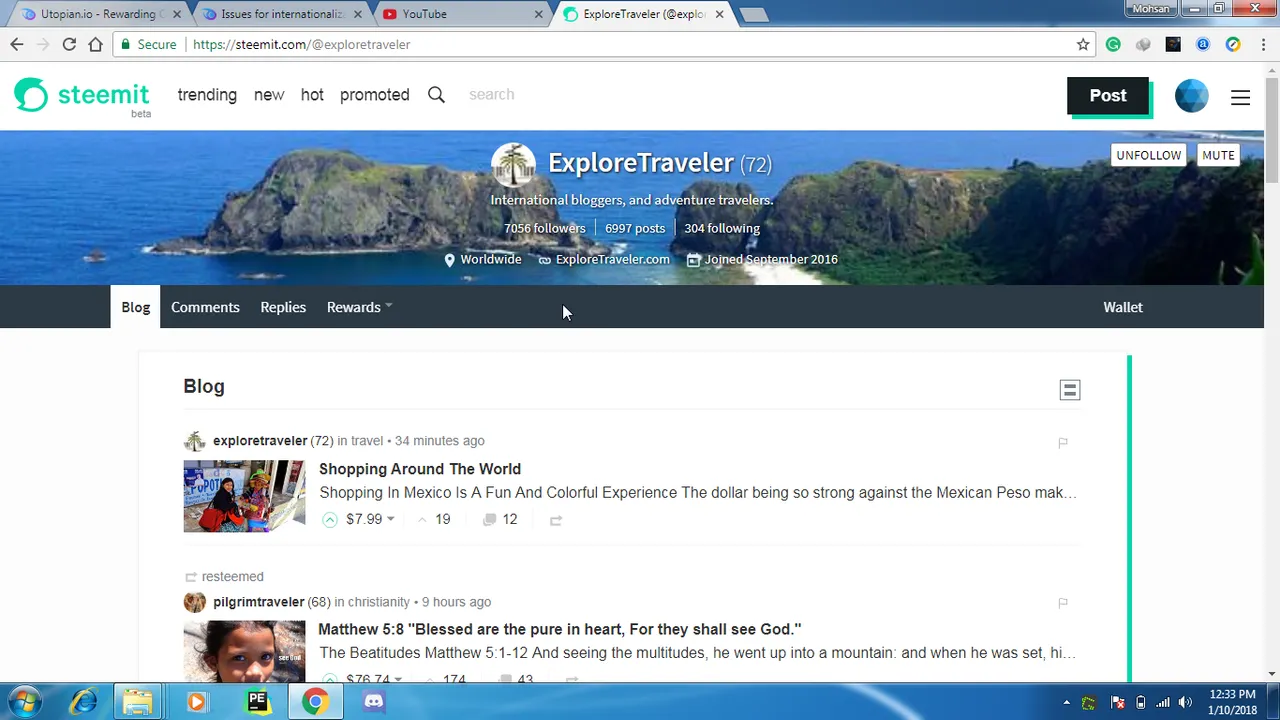Open Shopping Around The World thumbnail
Screen dimensions: 1280x720
click(x=244, y=496)
